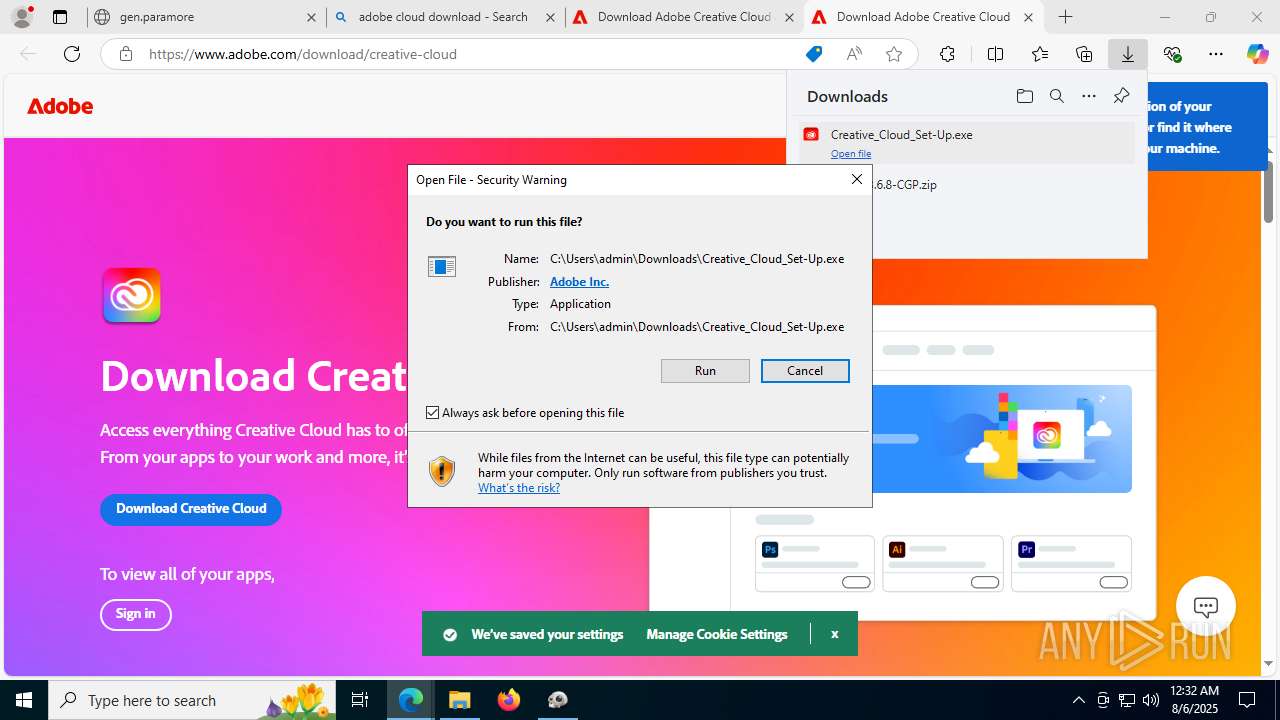Click the Creative Cloud app logo
1280x720 pixels.
pos(132,295)
